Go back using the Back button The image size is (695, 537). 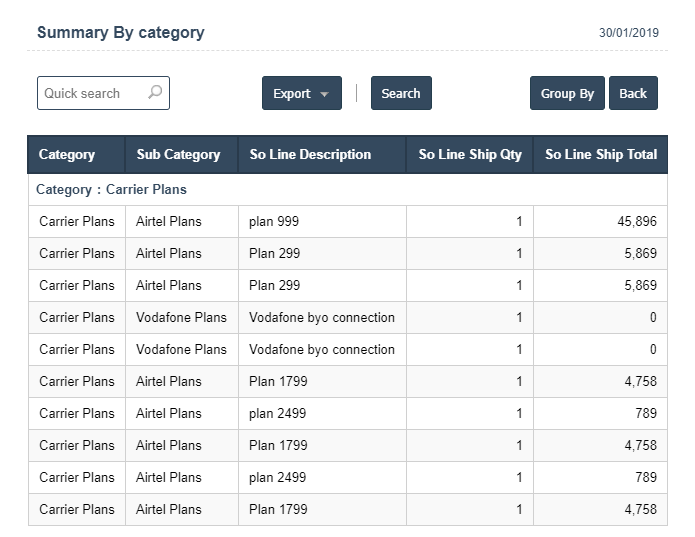tap(633, 93)
